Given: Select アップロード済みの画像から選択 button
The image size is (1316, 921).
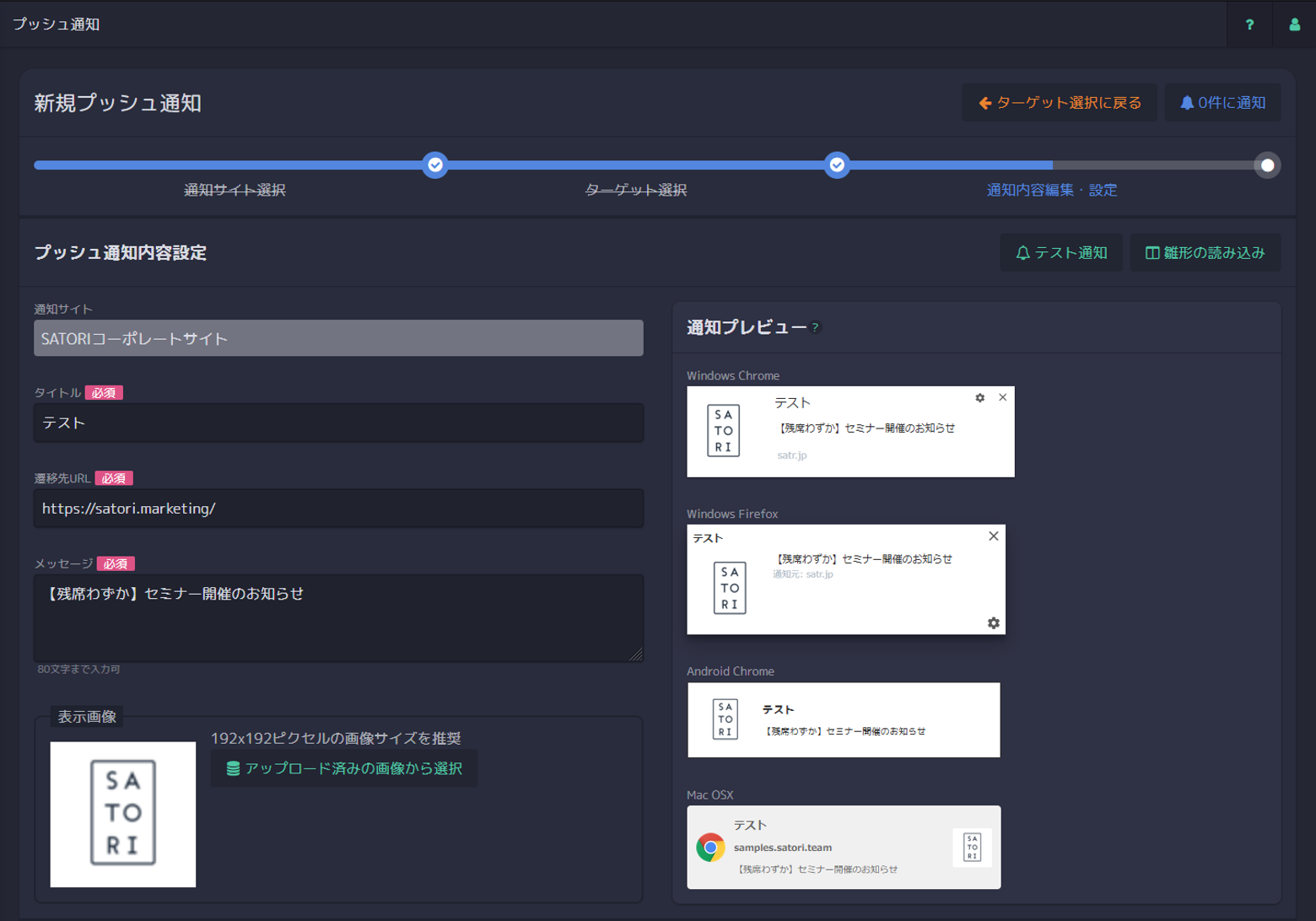Looking at the screenshot, I should (x=343, y=768).
